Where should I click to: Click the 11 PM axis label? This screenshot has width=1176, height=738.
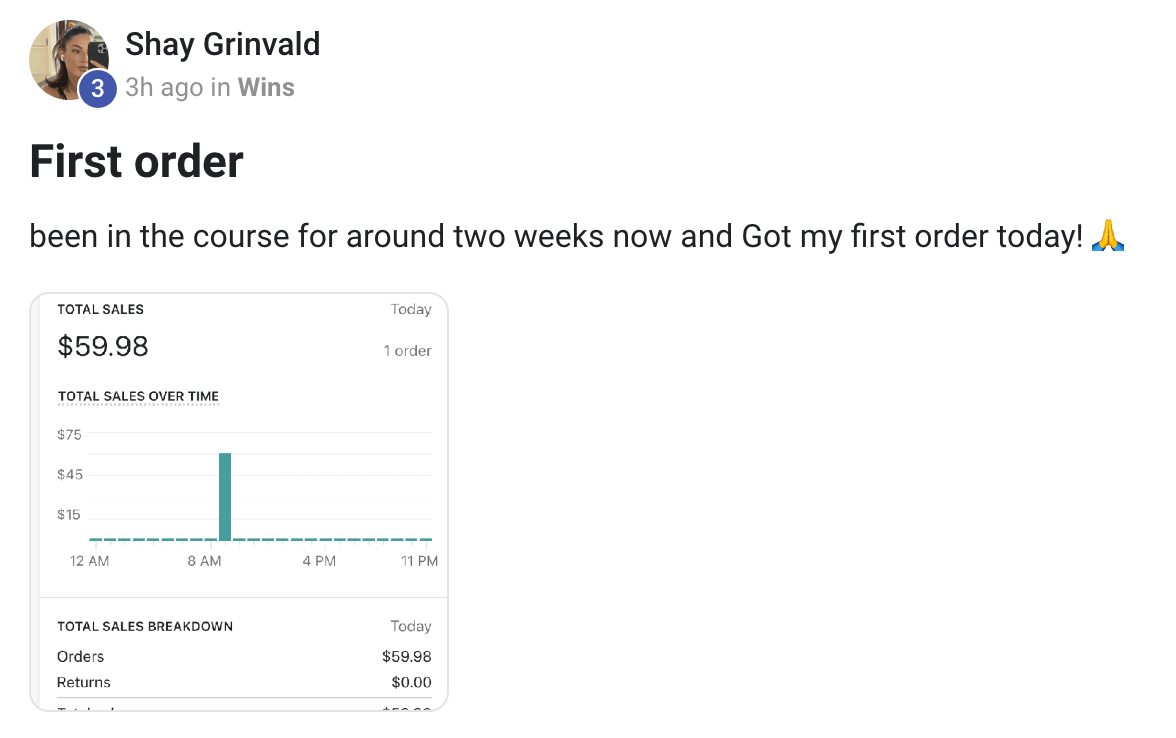pyautogui.click(x=419, y=561)
